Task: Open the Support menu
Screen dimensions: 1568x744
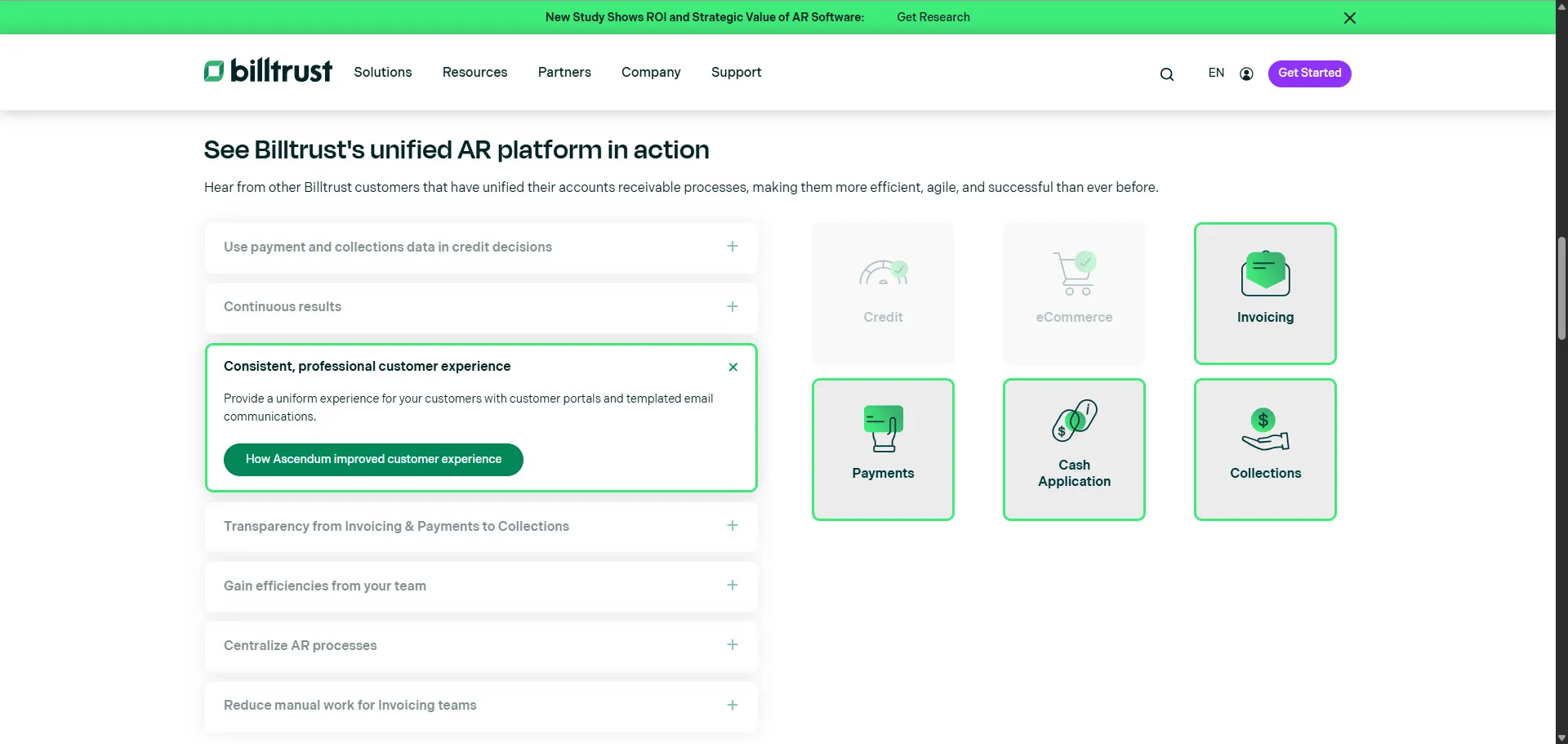Action: (x=736, y=72)
